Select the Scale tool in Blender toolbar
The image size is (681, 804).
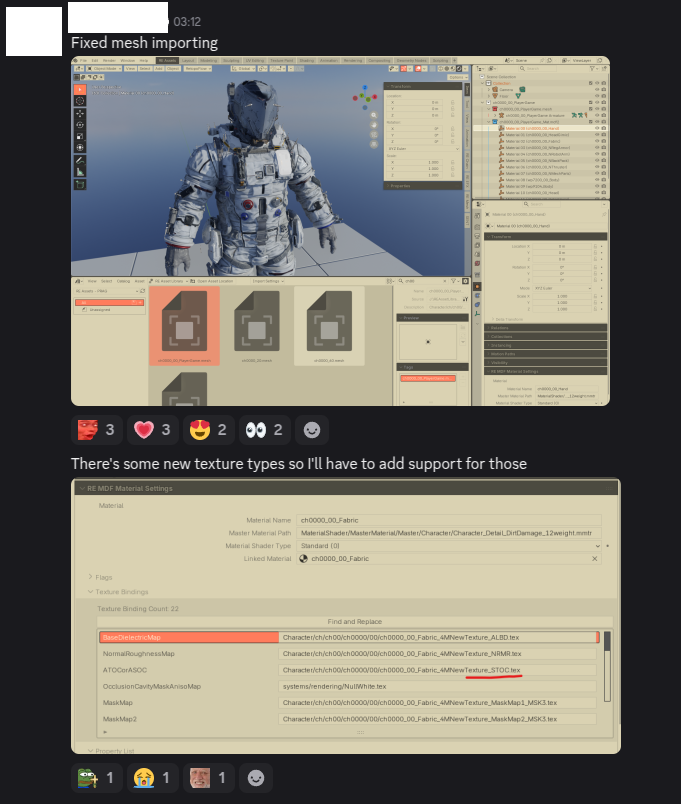pos(80,136)
